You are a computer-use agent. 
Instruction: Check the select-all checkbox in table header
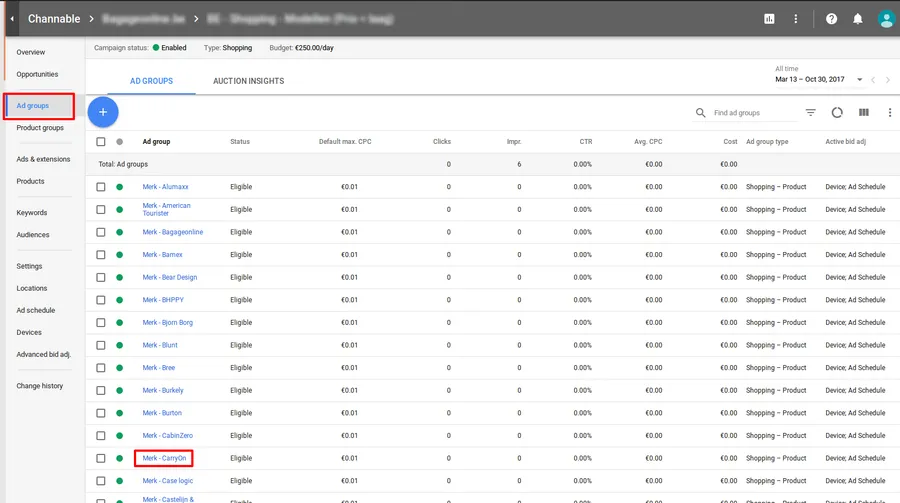[x=101, y=142]
